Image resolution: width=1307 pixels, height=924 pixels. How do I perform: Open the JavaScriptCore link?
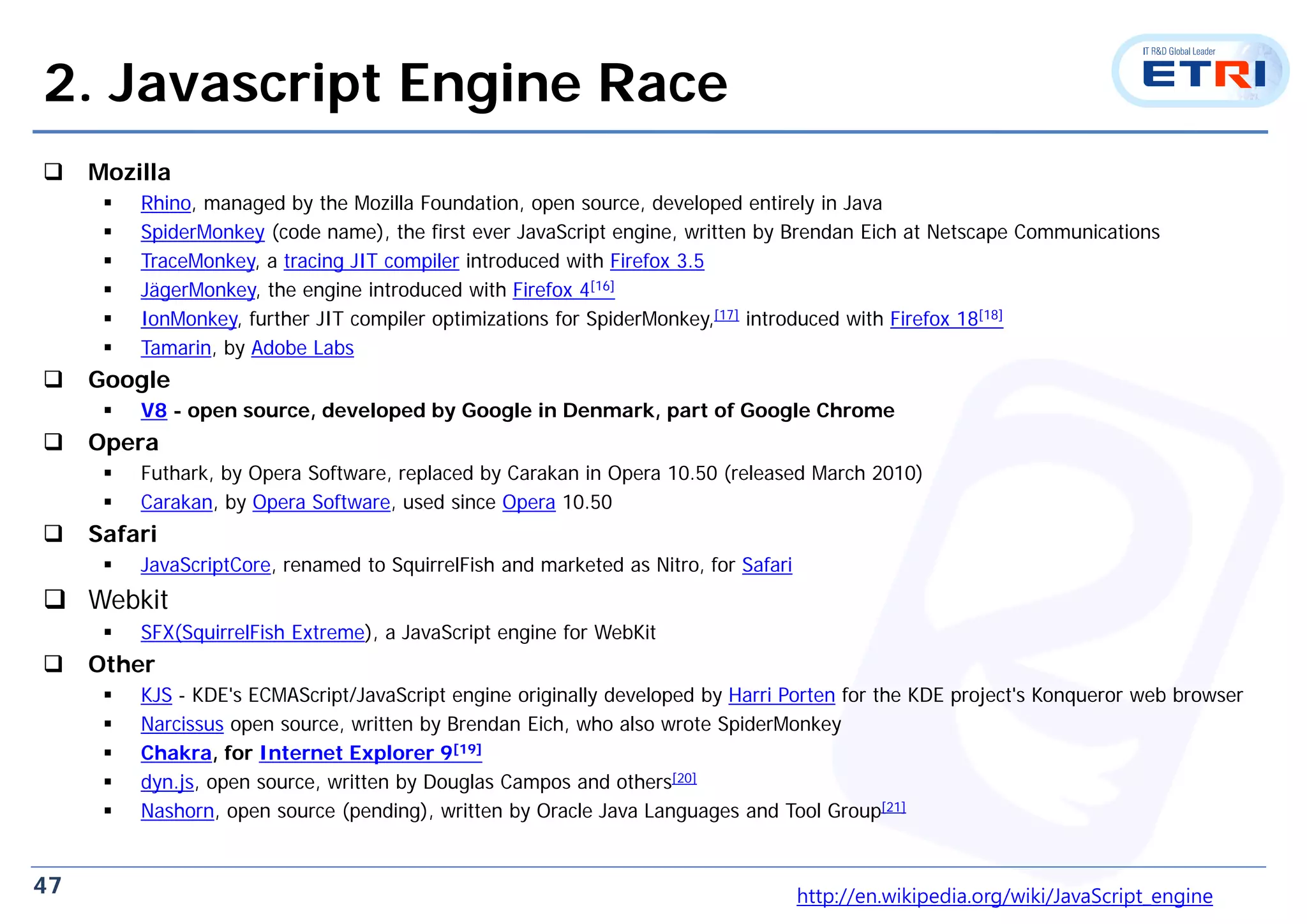(x=205, y=565)
